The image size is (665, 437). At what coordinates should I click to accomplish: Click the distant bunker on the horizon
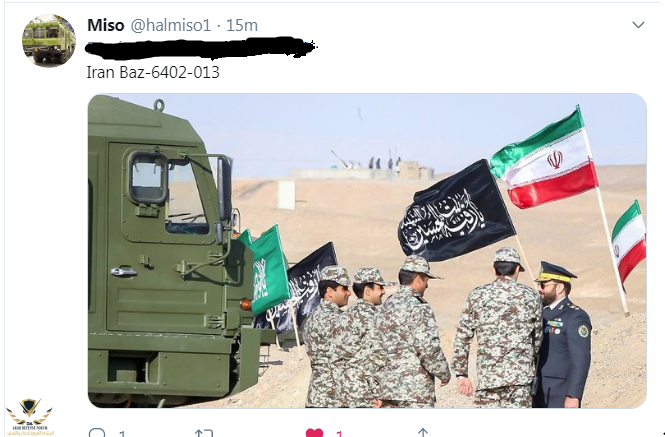[x=362, y=170]
